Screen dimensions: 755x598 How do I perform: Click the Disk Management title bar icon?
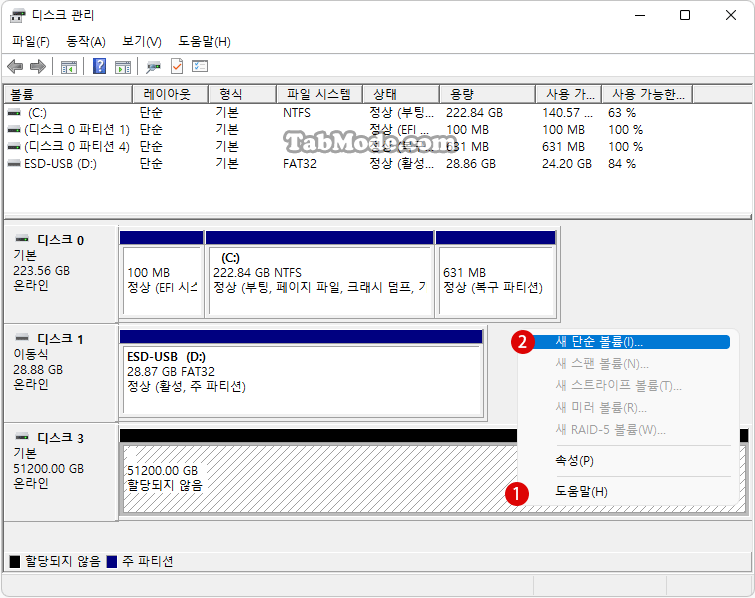point(17,15)
